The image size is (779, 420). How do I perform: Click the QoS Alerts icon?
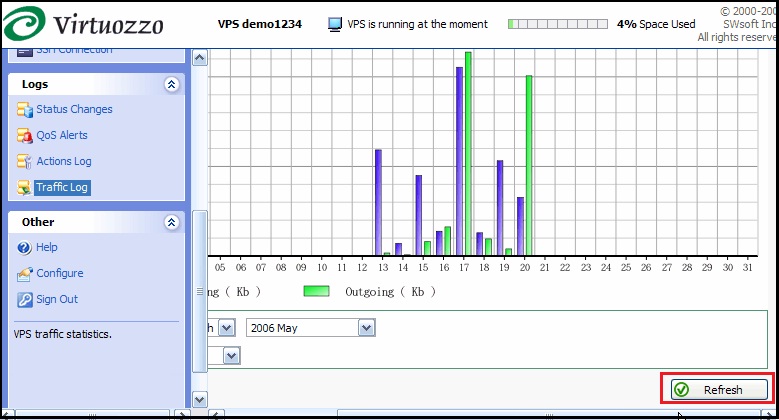24,135
